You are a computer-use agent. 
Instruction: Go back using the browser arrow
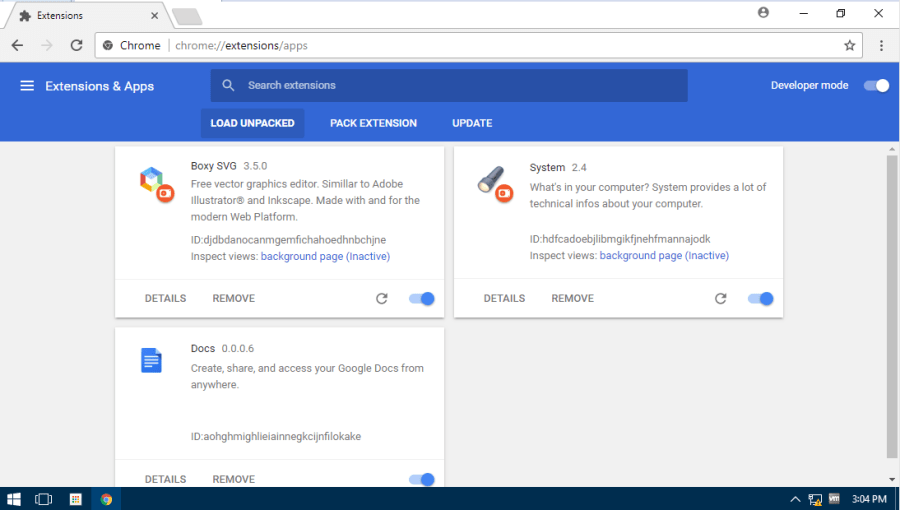click(18, 45)
